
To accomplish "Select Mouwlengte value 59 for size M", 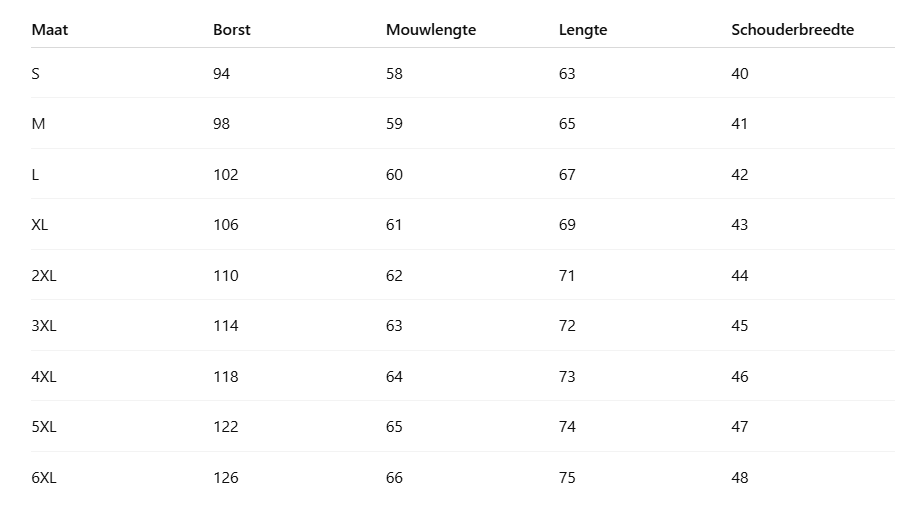I will [x=394, y=124].
